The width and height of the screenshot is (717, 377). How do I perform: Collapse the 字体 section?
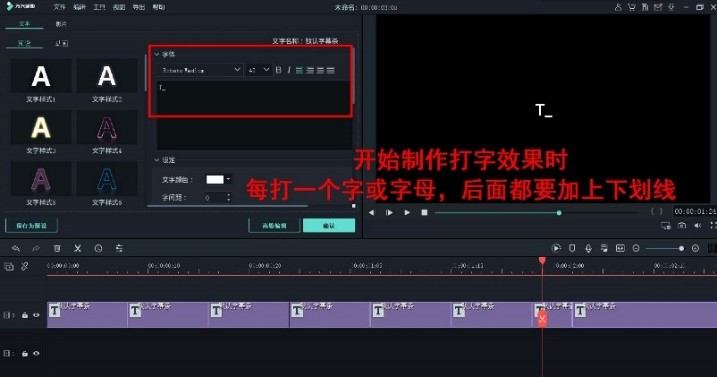tap(157, 54)
